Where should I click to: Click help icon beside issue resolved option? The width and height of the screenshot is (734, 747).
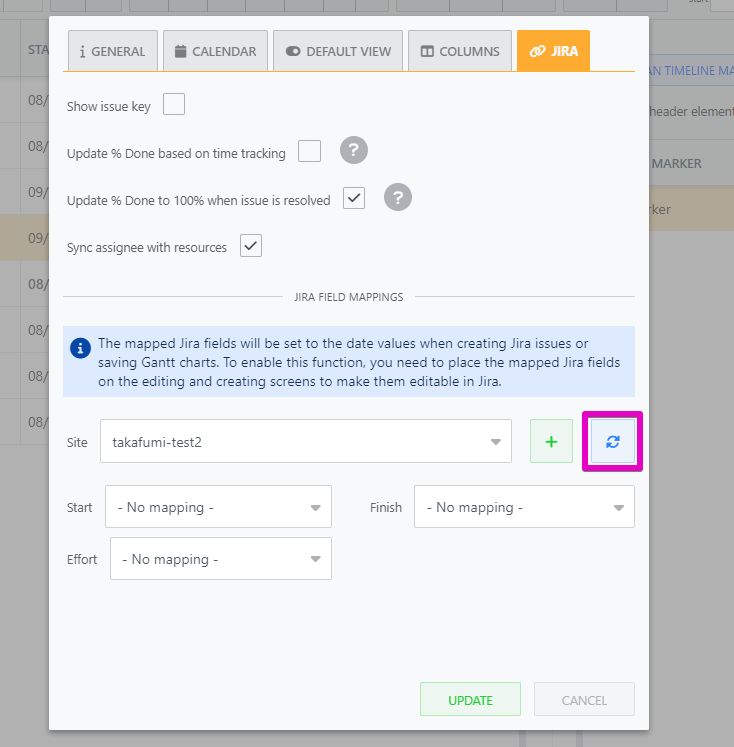[x=398, y=198]
